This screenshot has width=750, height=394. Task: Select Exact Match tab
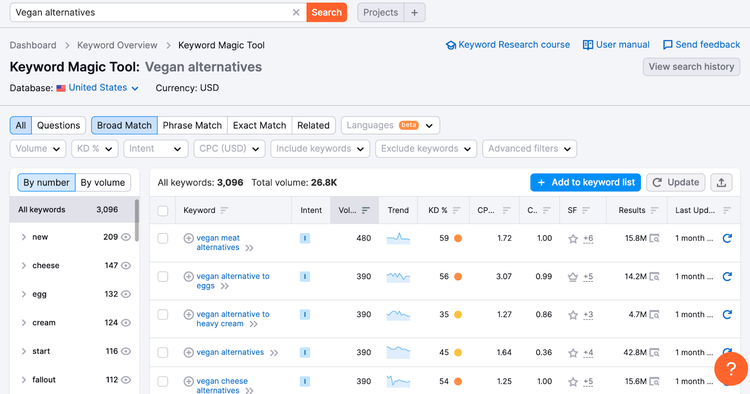[x=259, y=125]
